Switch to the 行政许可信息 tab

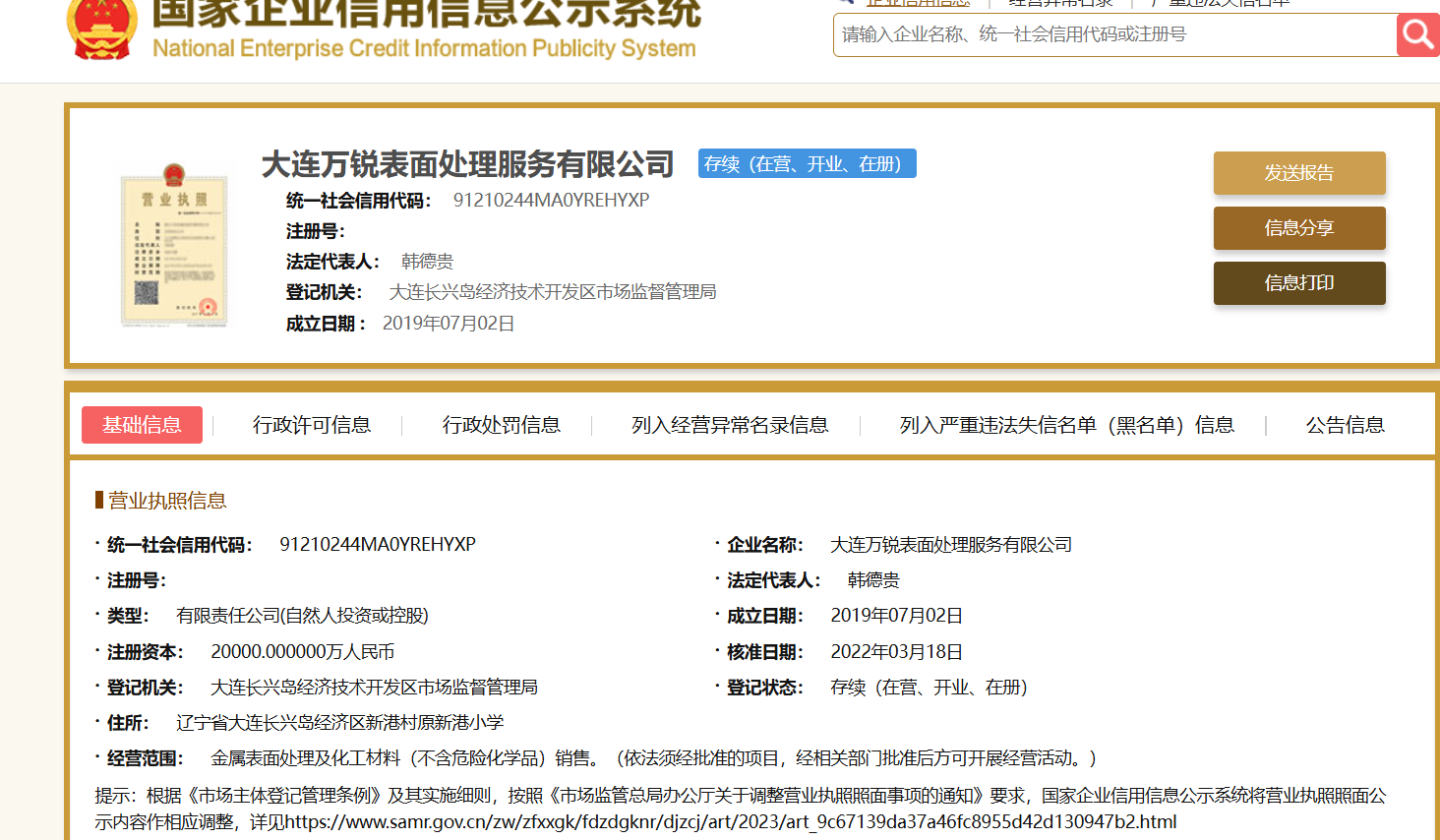(x=312, y=425)
